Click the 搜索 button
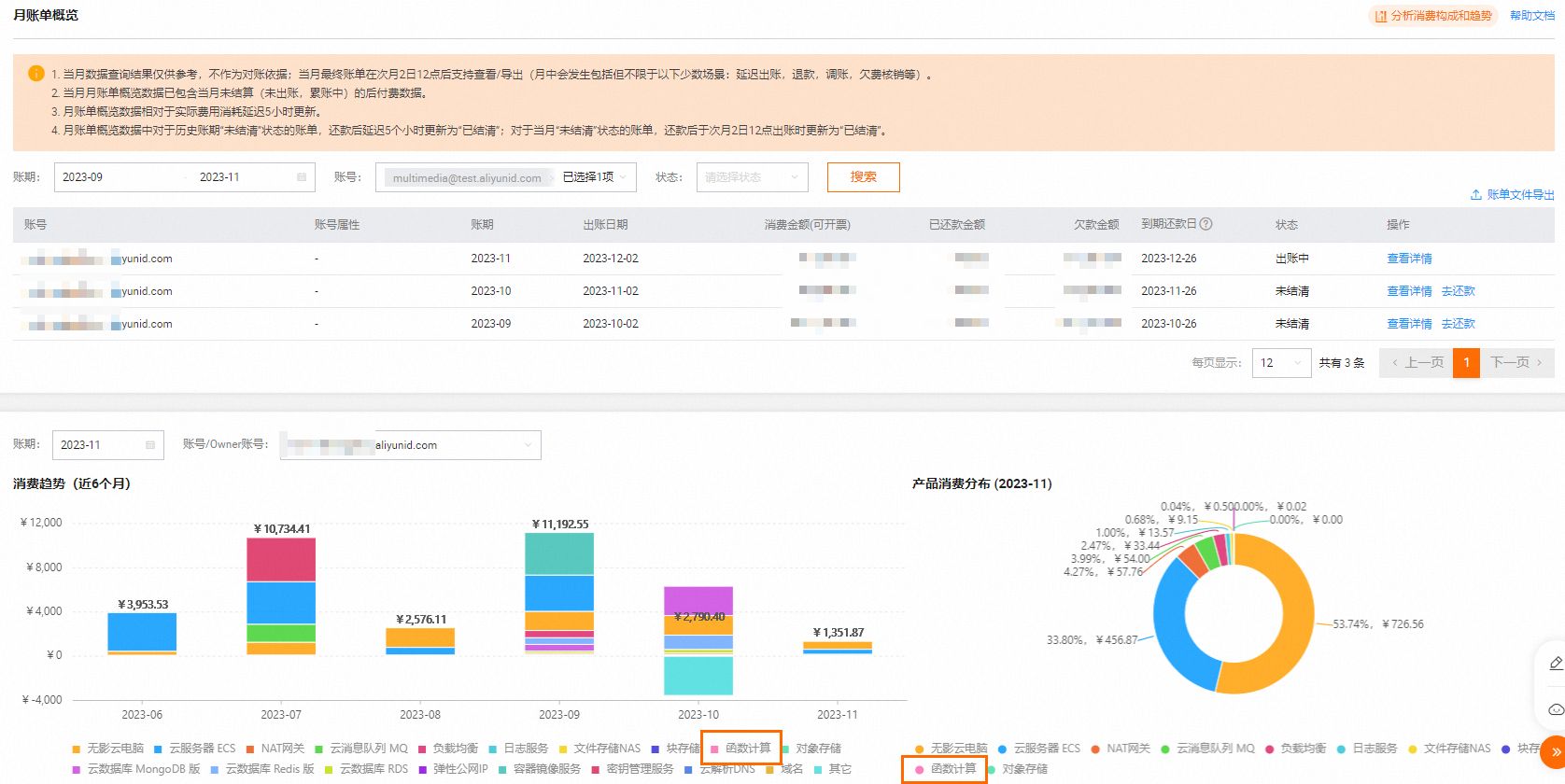The image size is (1565, 784). [864, 177]
